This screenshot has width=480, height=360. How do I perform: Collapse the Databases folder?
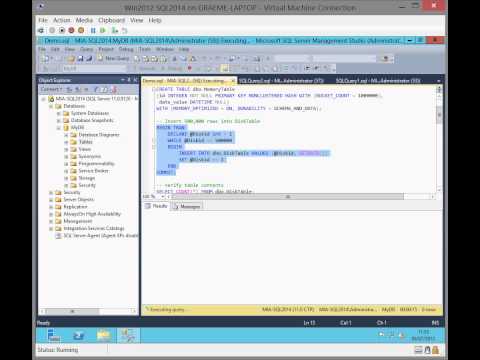coord(51,106)
